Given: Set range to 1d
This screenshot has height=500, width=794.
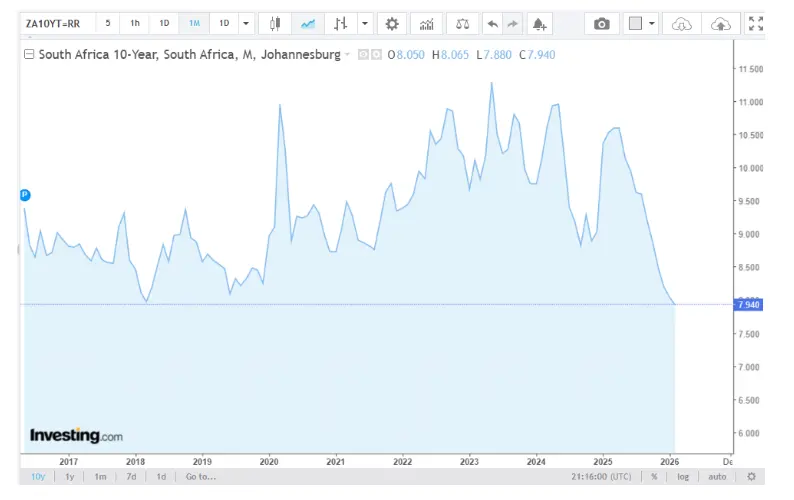Looking at the screenshot, I should click(161, 477).
